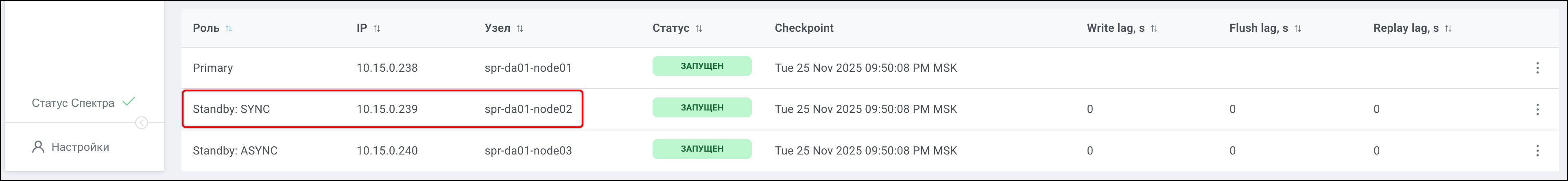This screenshot has width=1568, height=181.
Task: Click the green checkmark next to Статус Спектра
Action: coord(129,101)
